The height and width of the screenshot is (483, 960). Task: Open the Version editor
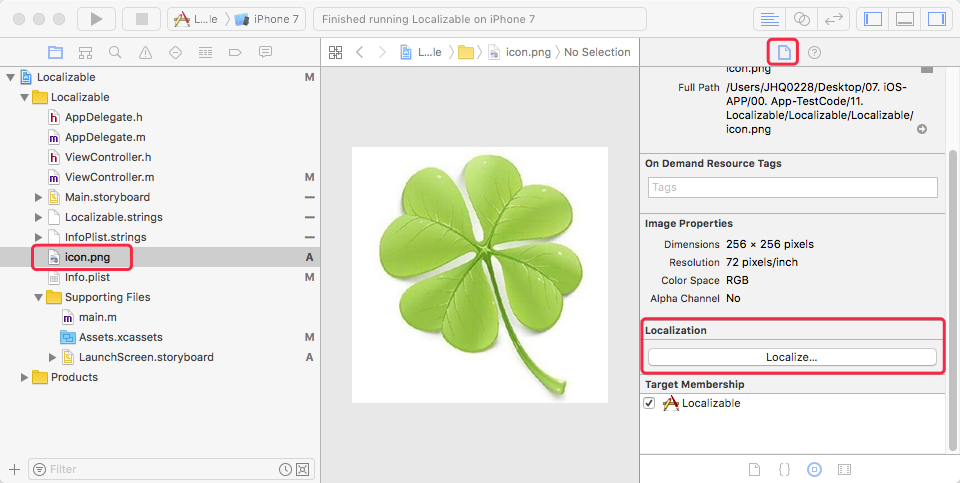832,19
